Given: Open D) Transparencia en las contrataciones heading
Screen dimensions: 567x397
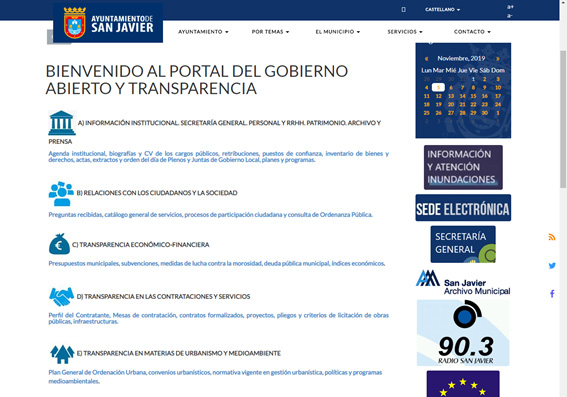Looking at the screenshot, I should tap(163, 296).
